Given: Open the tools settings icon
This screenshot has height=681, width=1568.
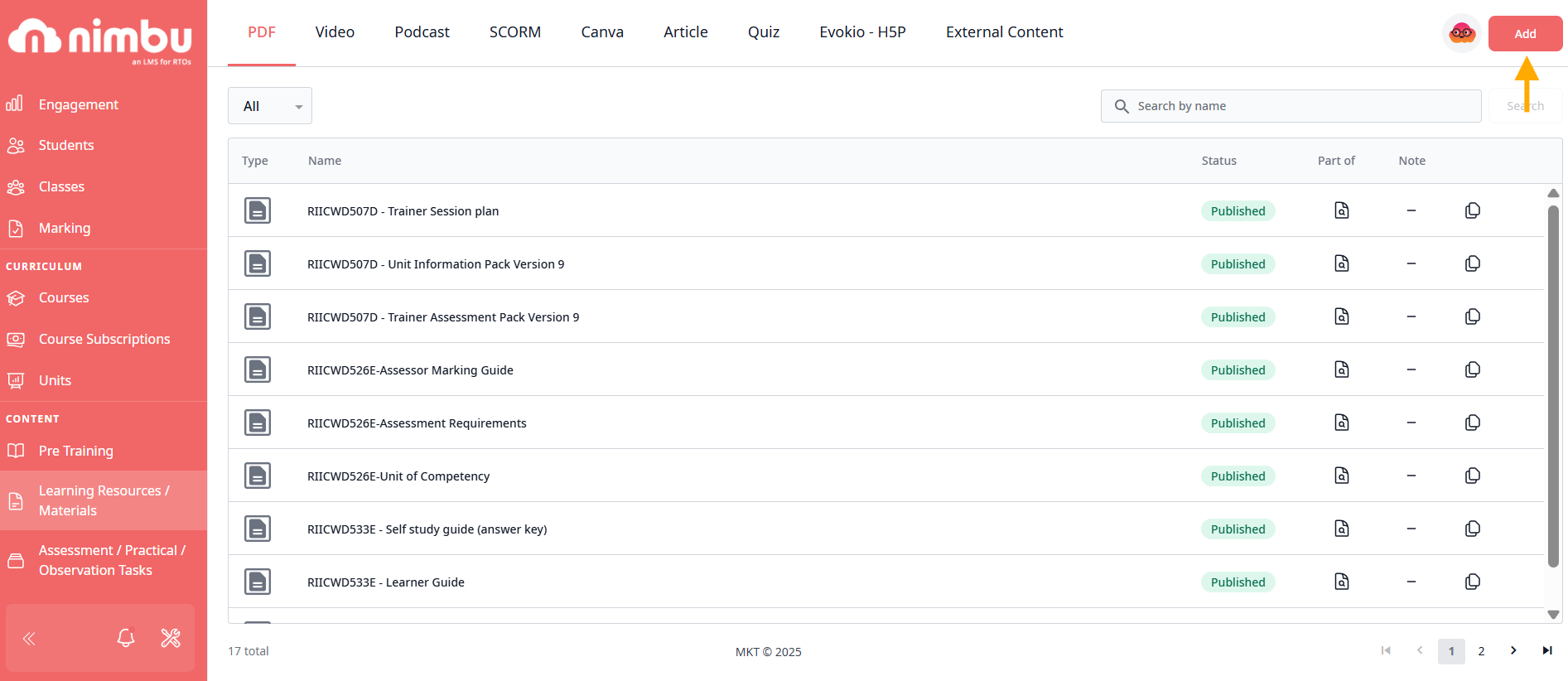Looking at the screenshot, I should [x=171, y=638].
